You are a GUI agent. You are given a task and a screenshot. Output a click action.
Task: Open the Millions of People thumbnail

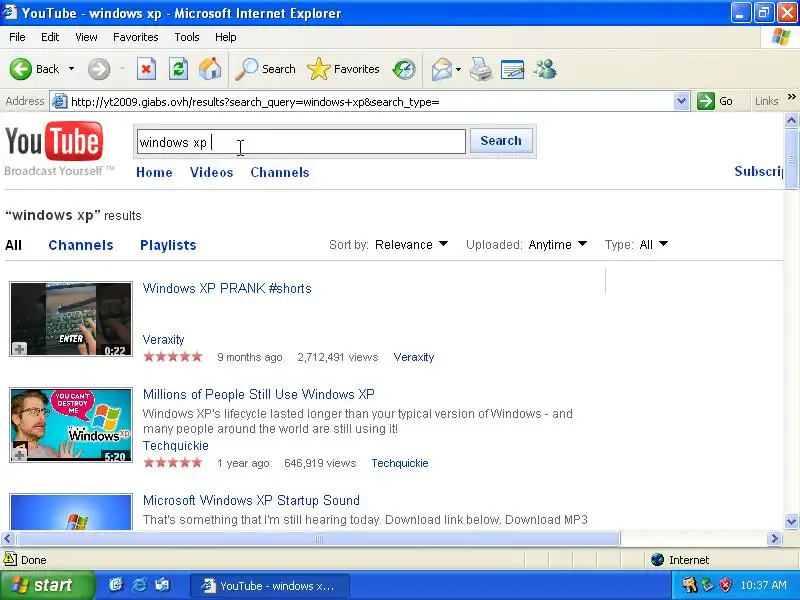pyautogui.click(x=71, y=425)
